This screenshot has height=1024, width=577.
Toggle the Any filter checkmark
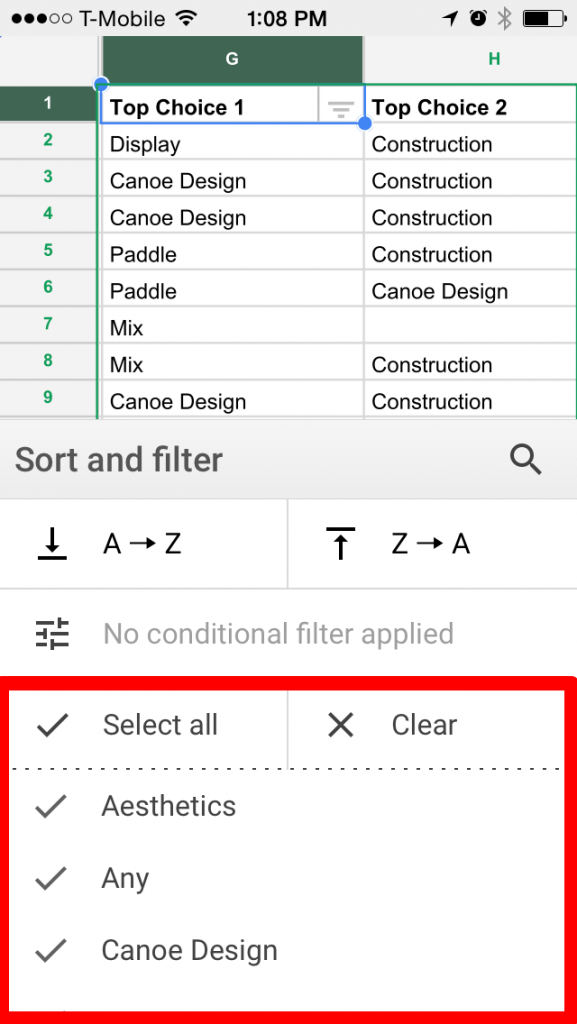point(51,878)
